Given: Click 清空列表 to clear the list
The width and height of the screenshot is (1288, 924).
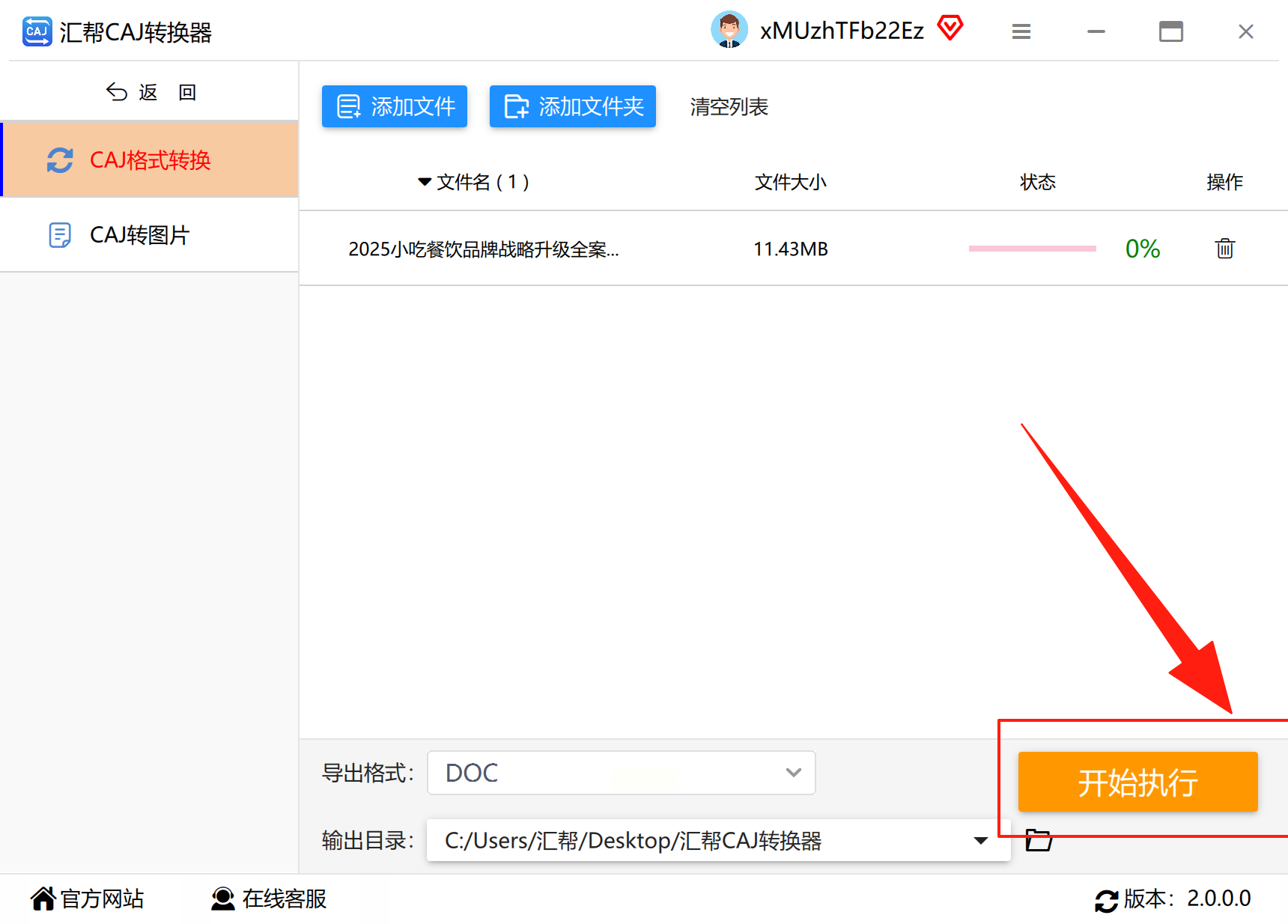Looking at the screenshot, I should pos(728,106).
